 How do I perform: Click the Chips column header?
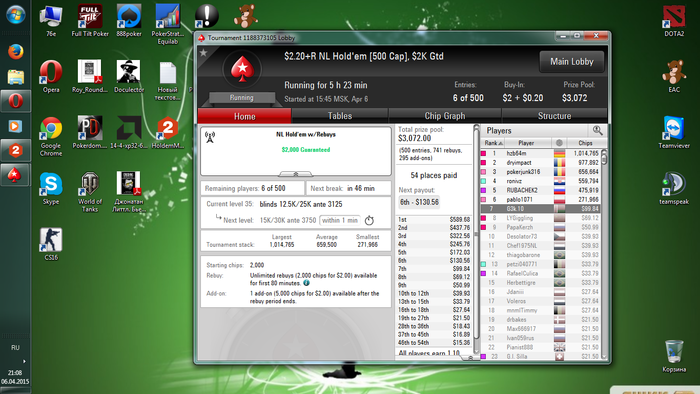click(585, 143)
